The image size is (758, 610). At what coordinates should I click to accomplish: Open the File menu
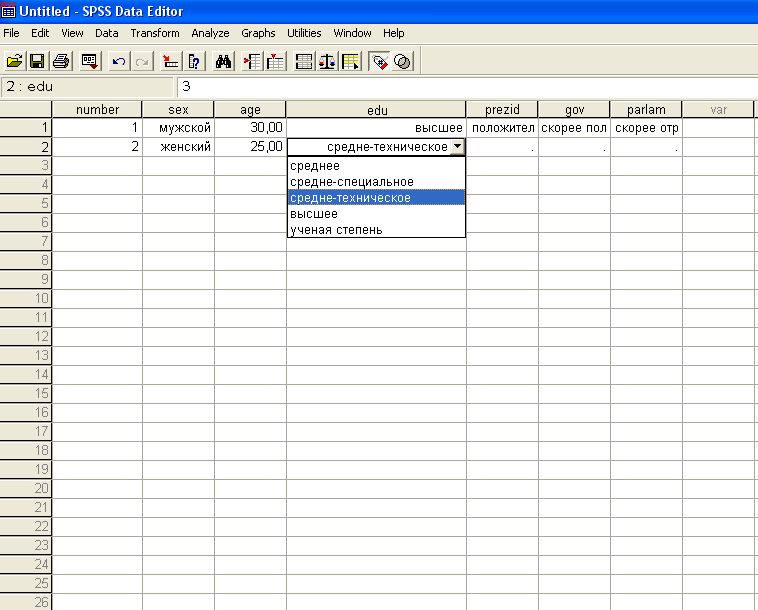11,33
